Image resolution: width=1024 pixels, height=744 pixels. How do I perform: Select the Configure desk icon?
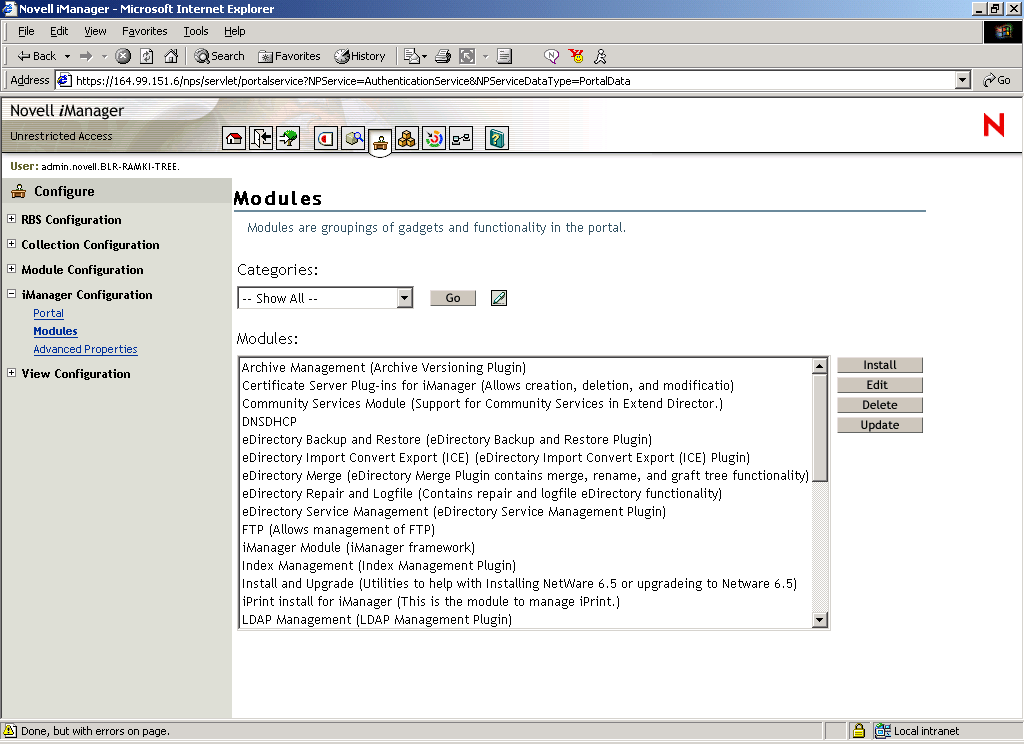(380, 138)
